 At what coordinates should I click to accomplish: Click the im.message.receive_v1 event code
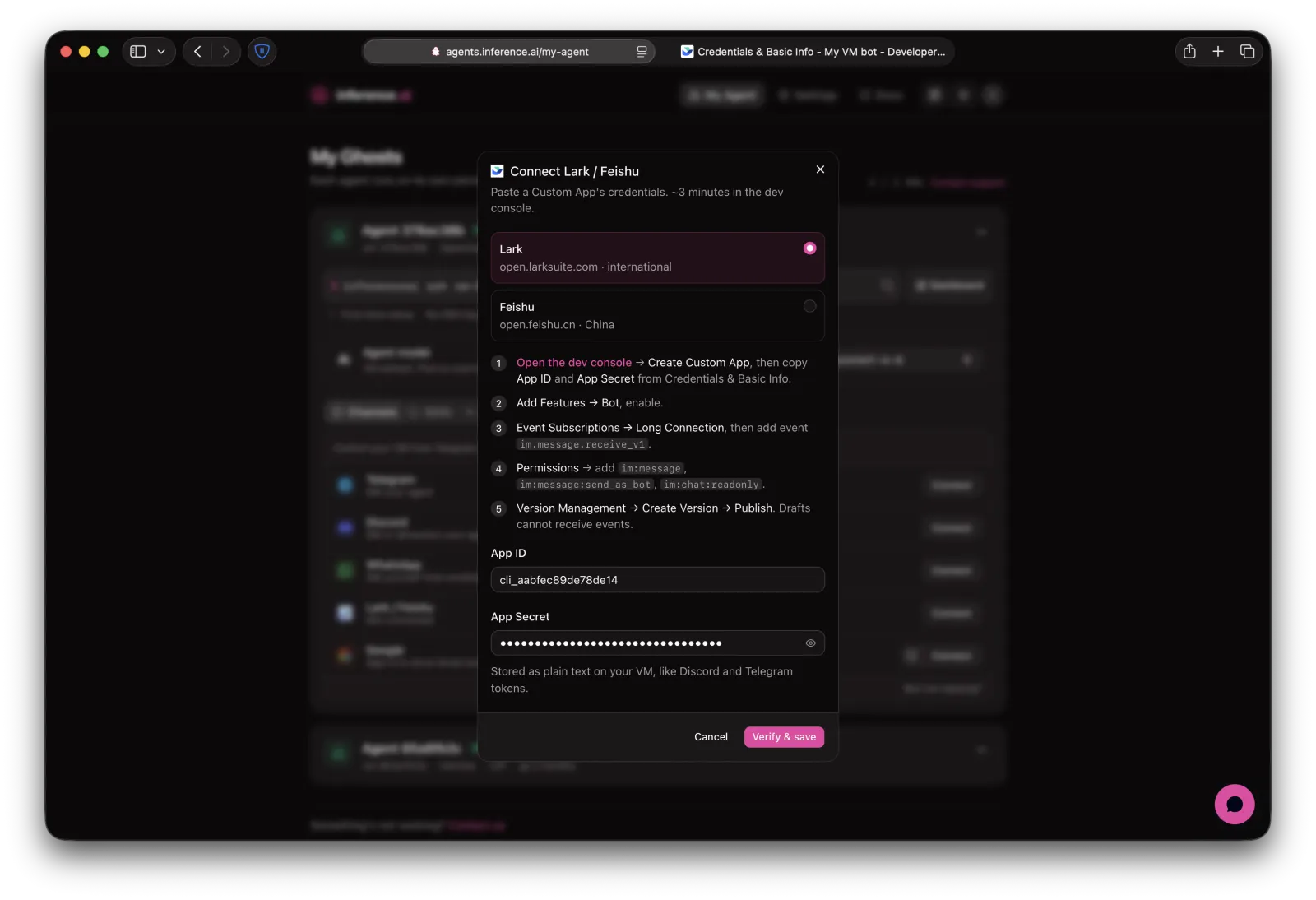582,444
